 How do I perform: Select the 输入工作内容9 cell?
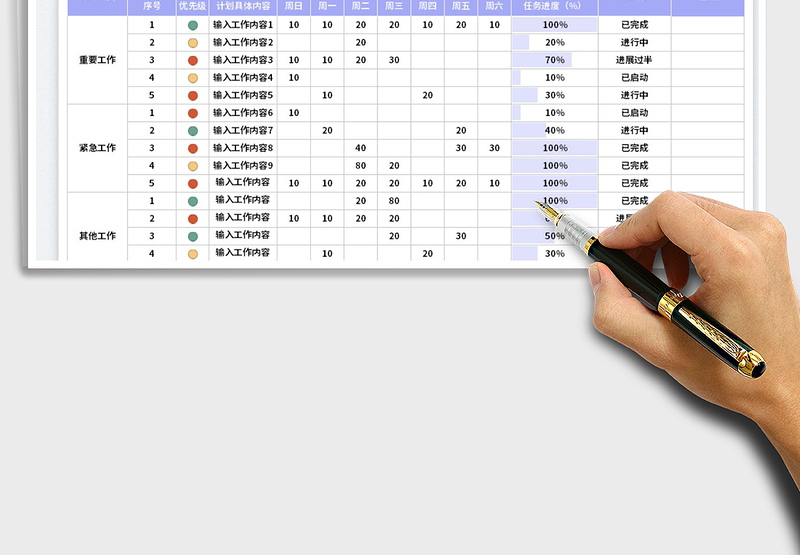[243, 165]
